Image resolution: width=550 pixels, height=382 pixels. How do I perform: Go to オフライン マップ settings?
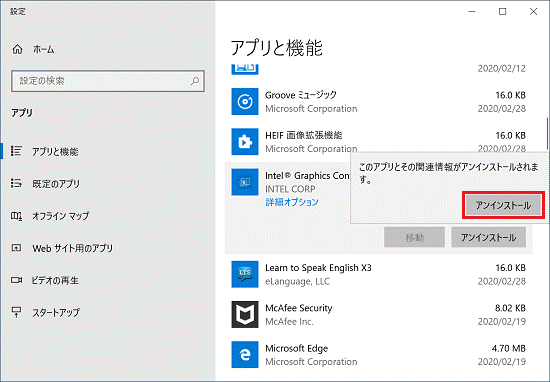61,216
